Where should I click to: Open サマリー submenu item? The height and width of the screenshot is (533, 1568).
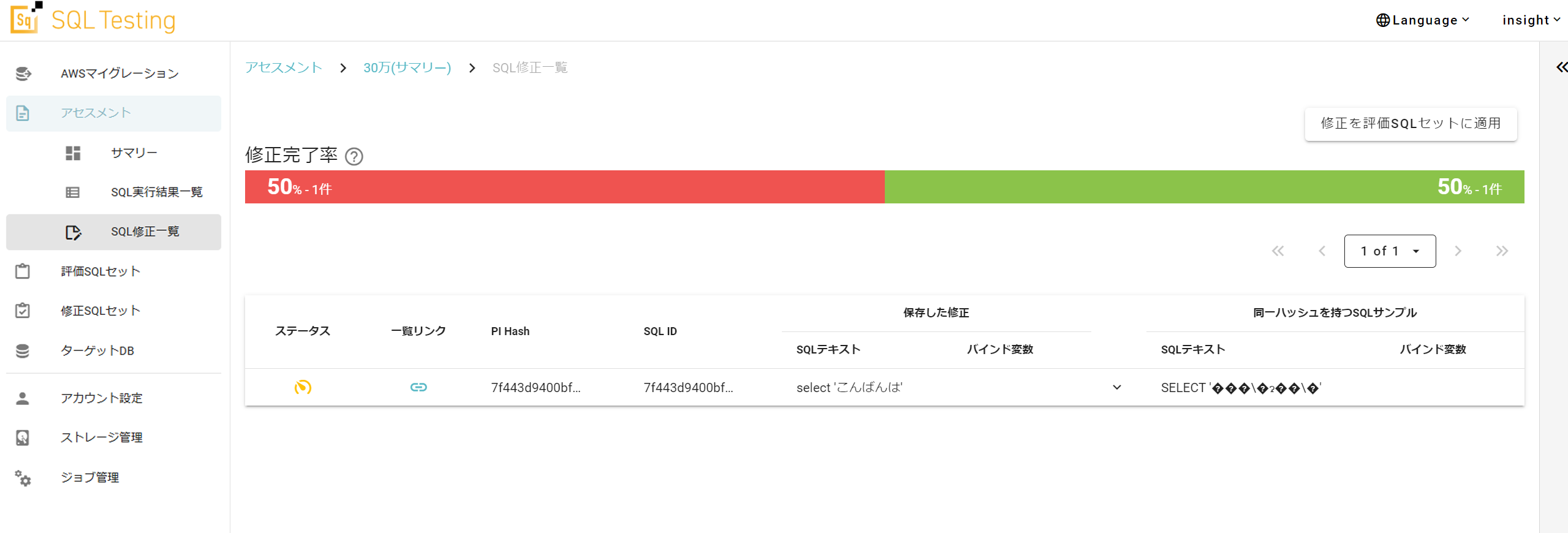click(113, 153)
